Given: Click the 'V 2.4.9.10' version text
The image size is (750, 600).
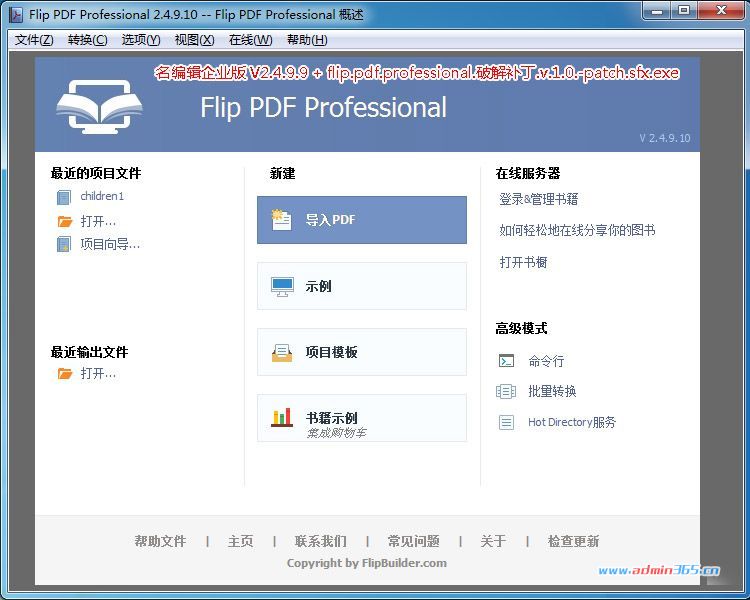Looking at the screenshot, I should point(665,138).
